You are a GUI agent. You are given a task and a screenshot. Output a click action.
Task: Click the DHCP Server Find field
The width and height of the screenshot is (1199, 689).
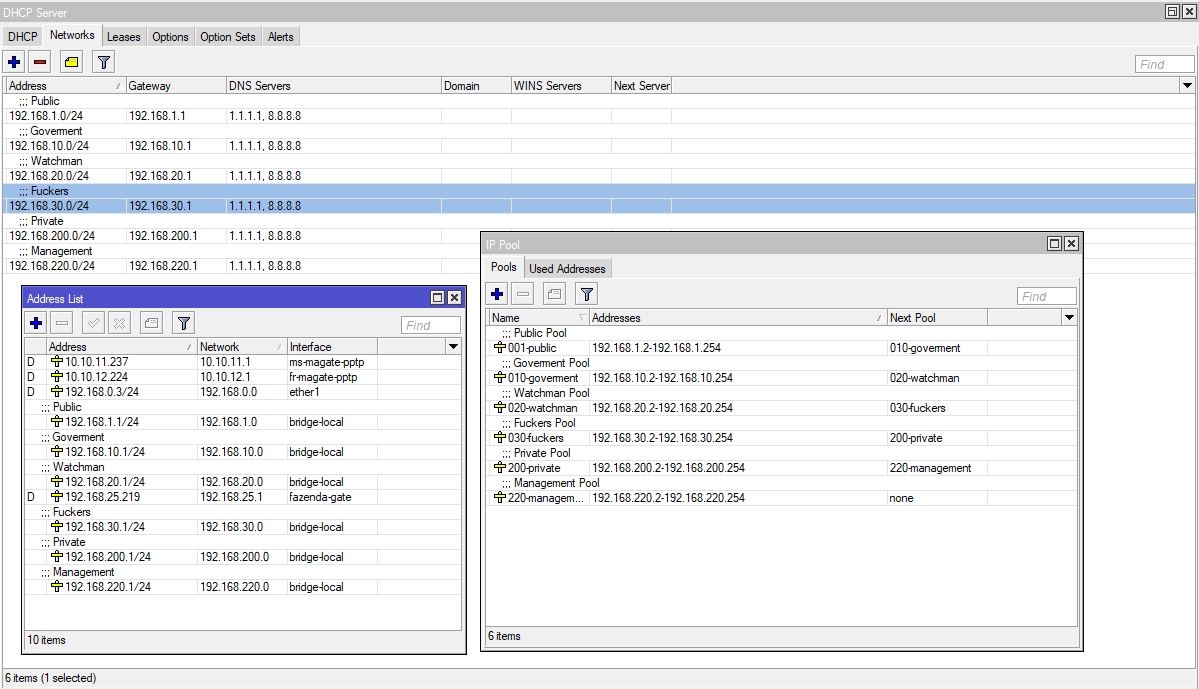click(1164, 64)
